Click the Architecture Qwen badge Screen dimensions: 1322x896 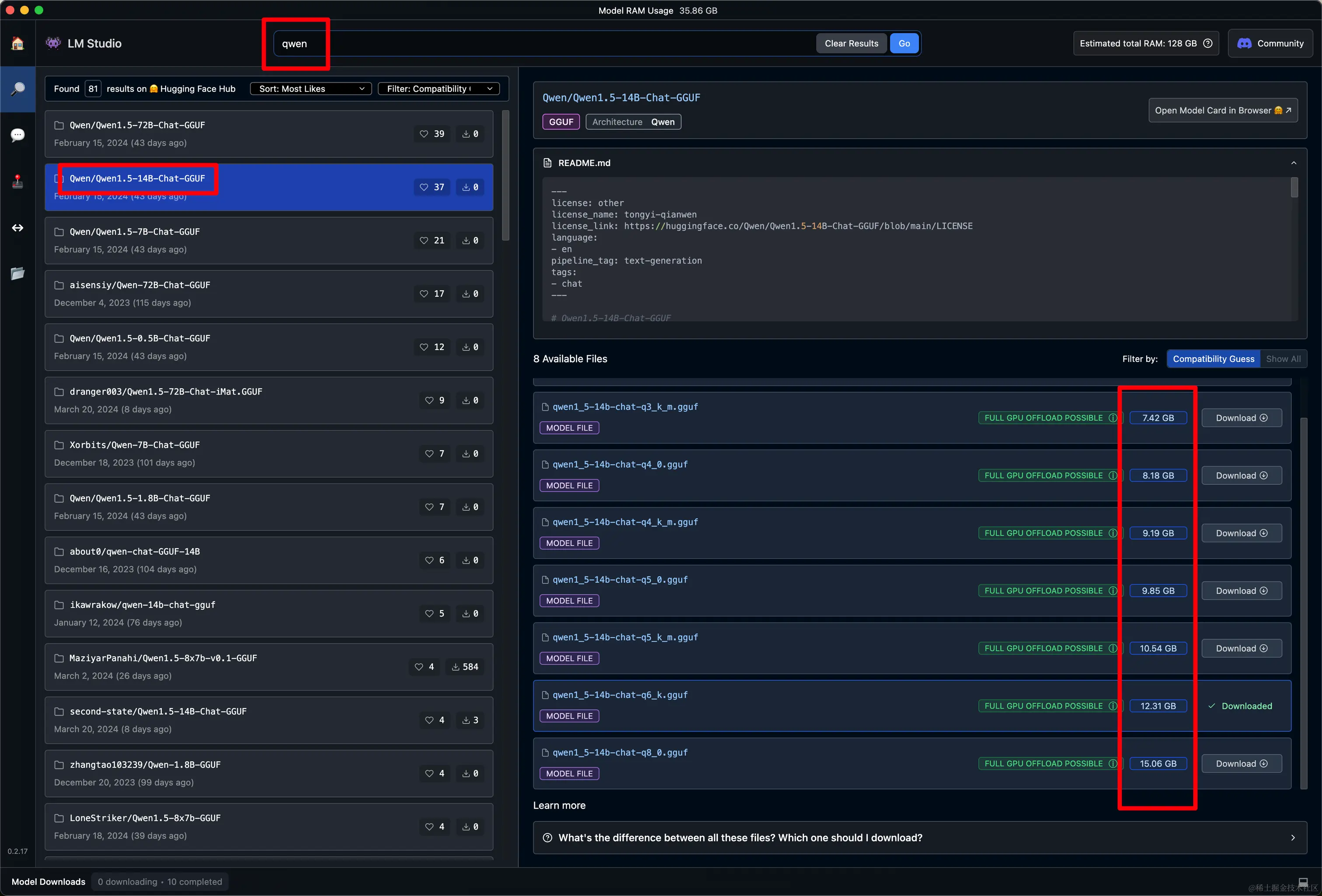pos(633,122)
